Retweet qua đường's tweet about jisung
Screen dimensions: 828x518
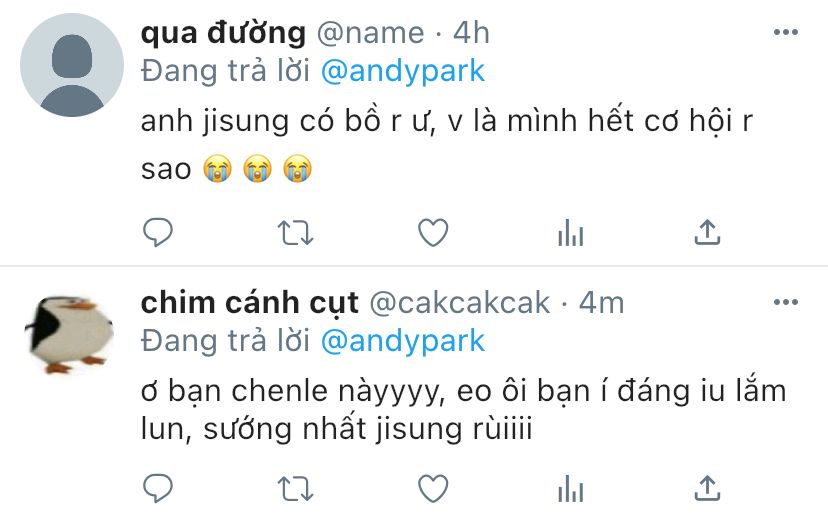click(x=296, y=233)
